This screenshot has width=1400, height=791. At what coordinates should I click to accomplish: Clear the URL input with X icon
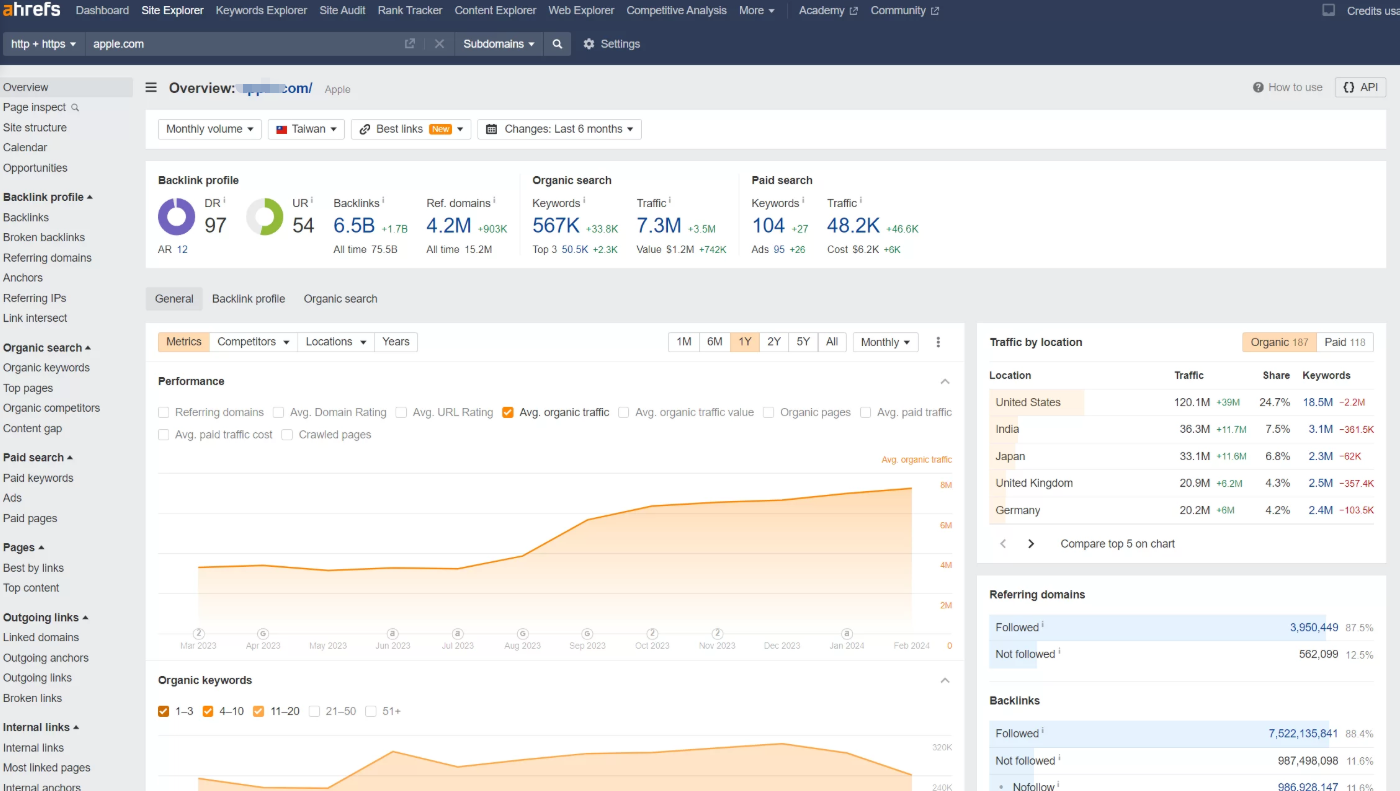tap(439, 44)
